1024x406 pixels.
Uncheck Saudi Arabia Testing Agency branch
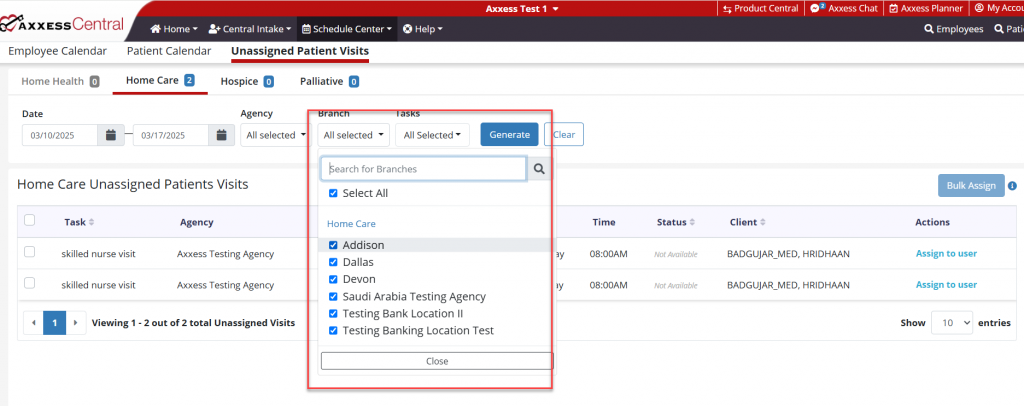[333, 296]
